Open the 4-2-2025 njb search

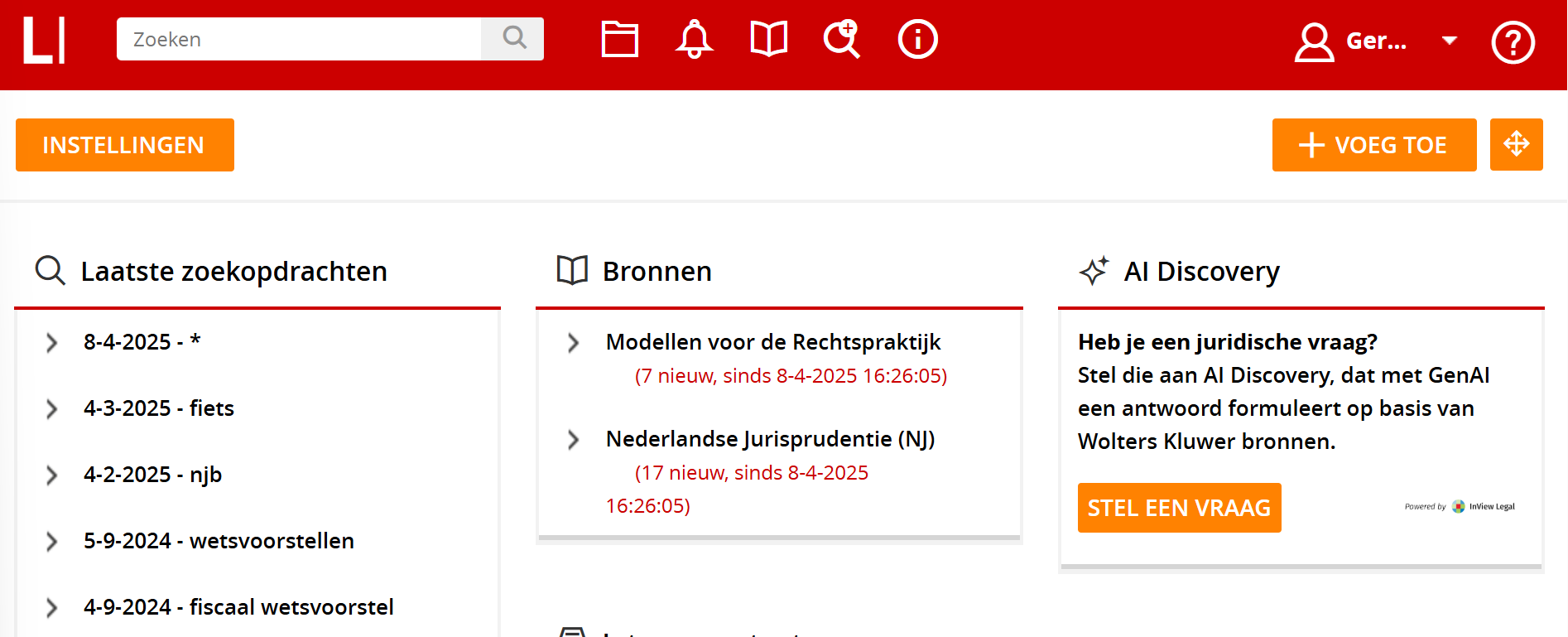click(x=152, y=475)
